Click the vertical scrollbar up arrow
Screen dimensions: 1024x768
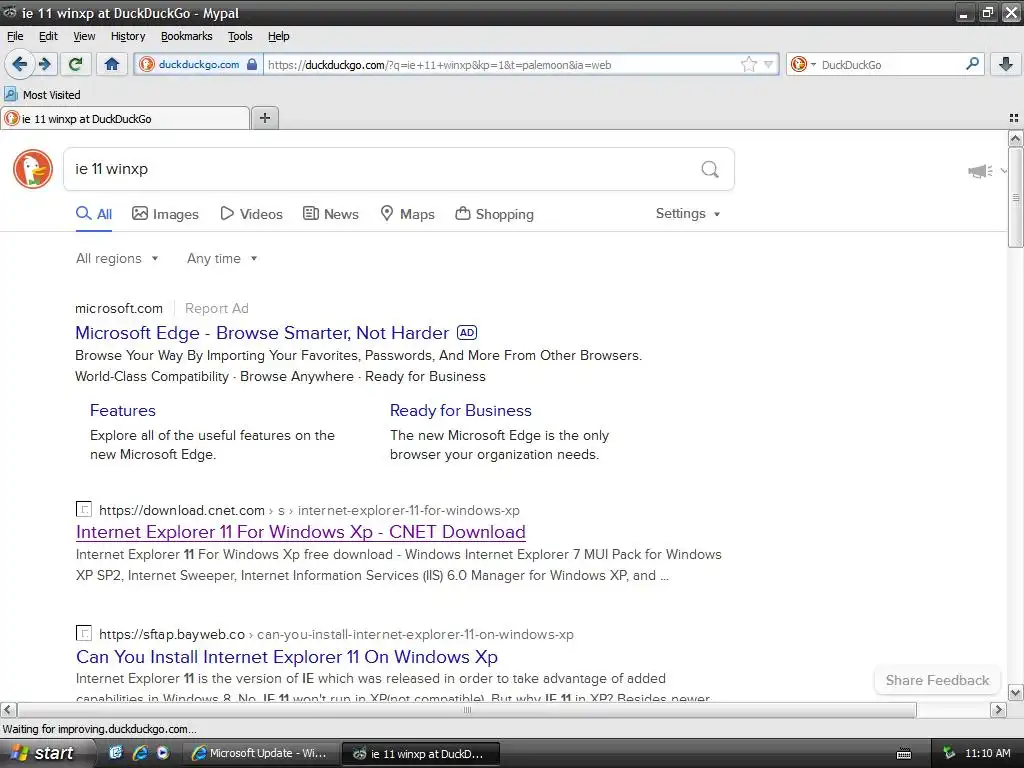1015,138
